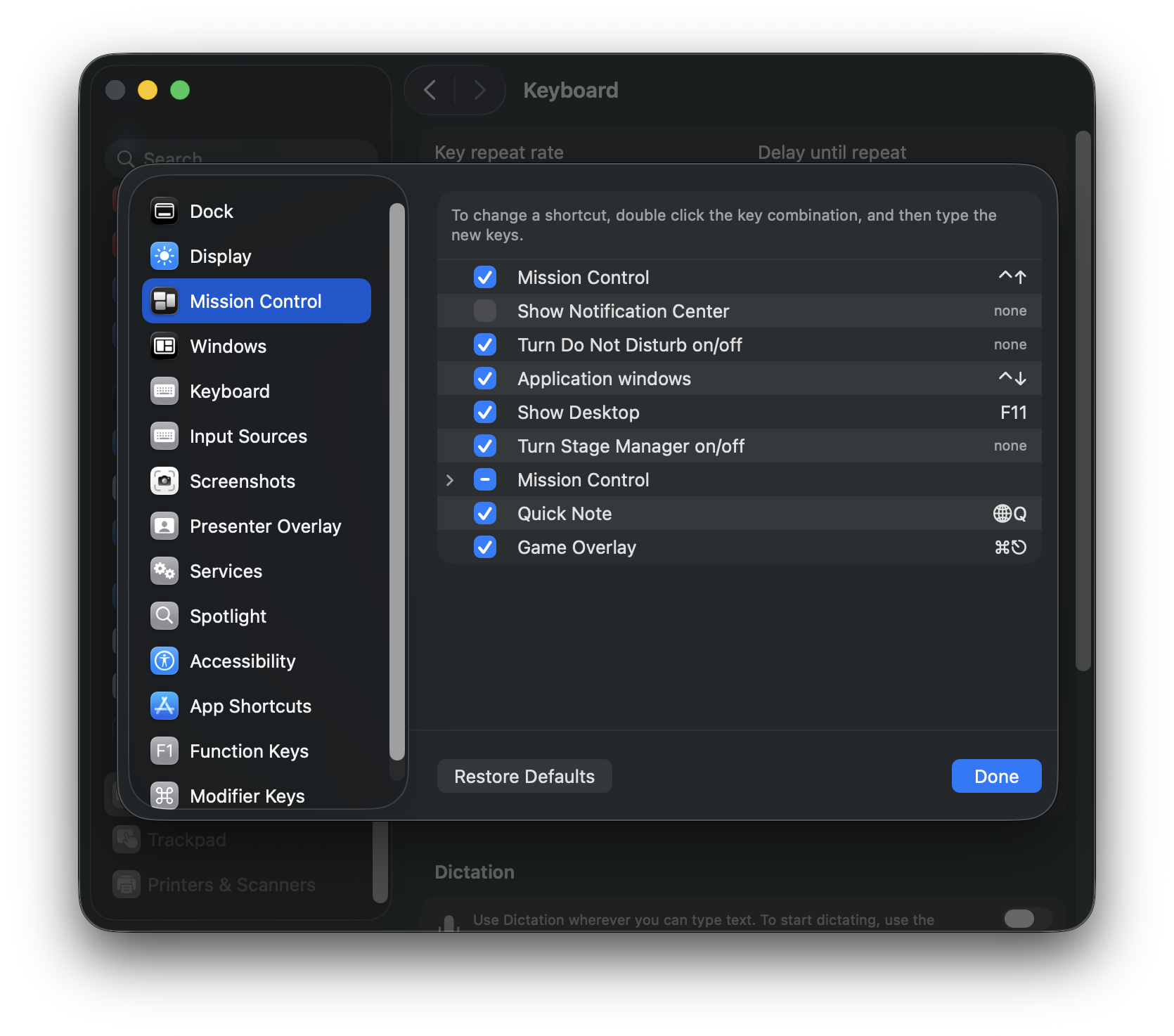
Task: Select Function Keys category
Action: [257, 751]
